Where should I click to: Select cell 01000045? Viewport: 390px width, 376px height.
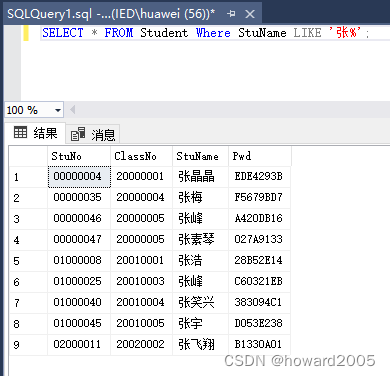(79, 324)
